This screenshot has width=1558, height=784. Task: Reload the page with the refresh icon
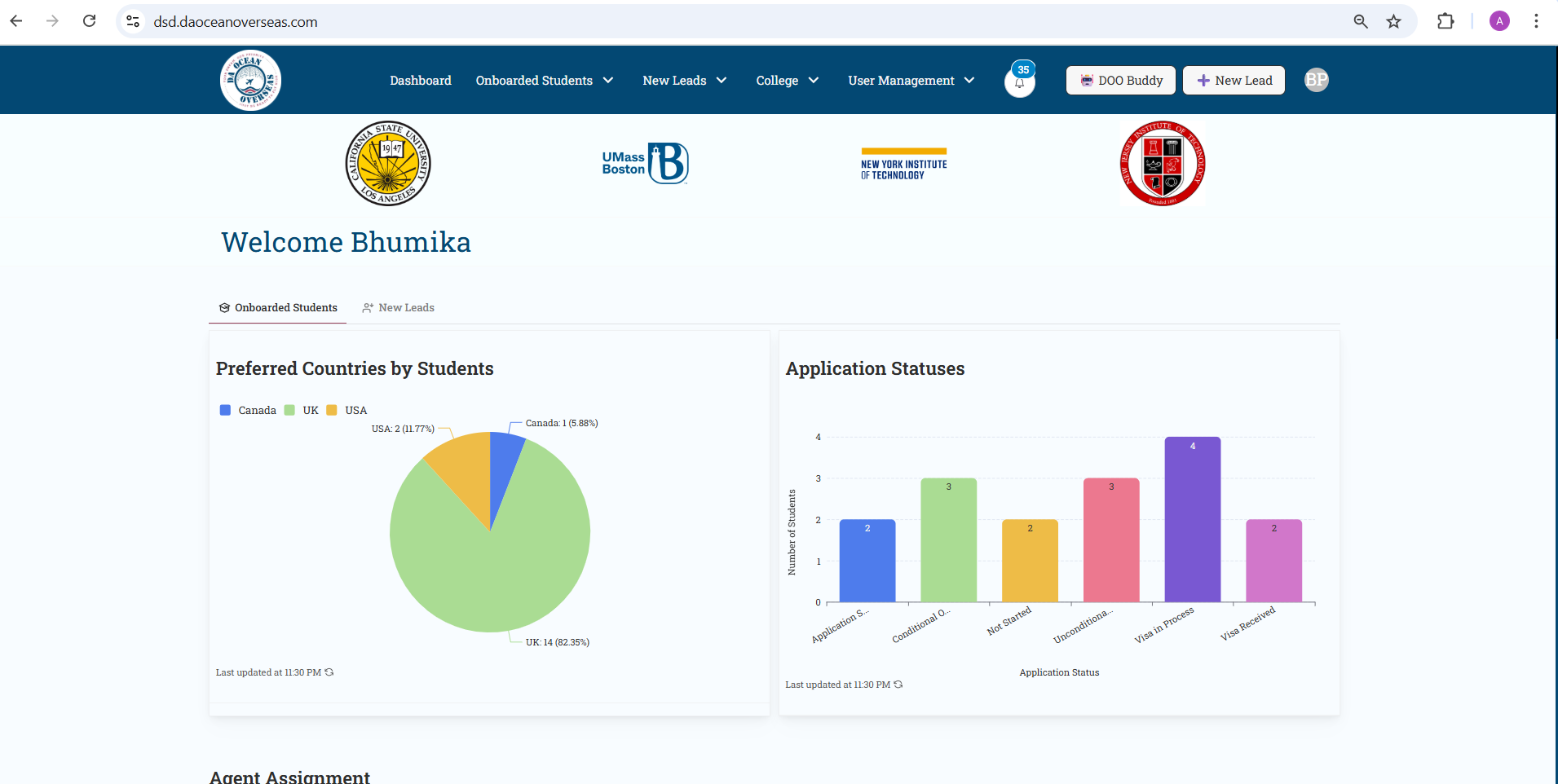(90, 21)
